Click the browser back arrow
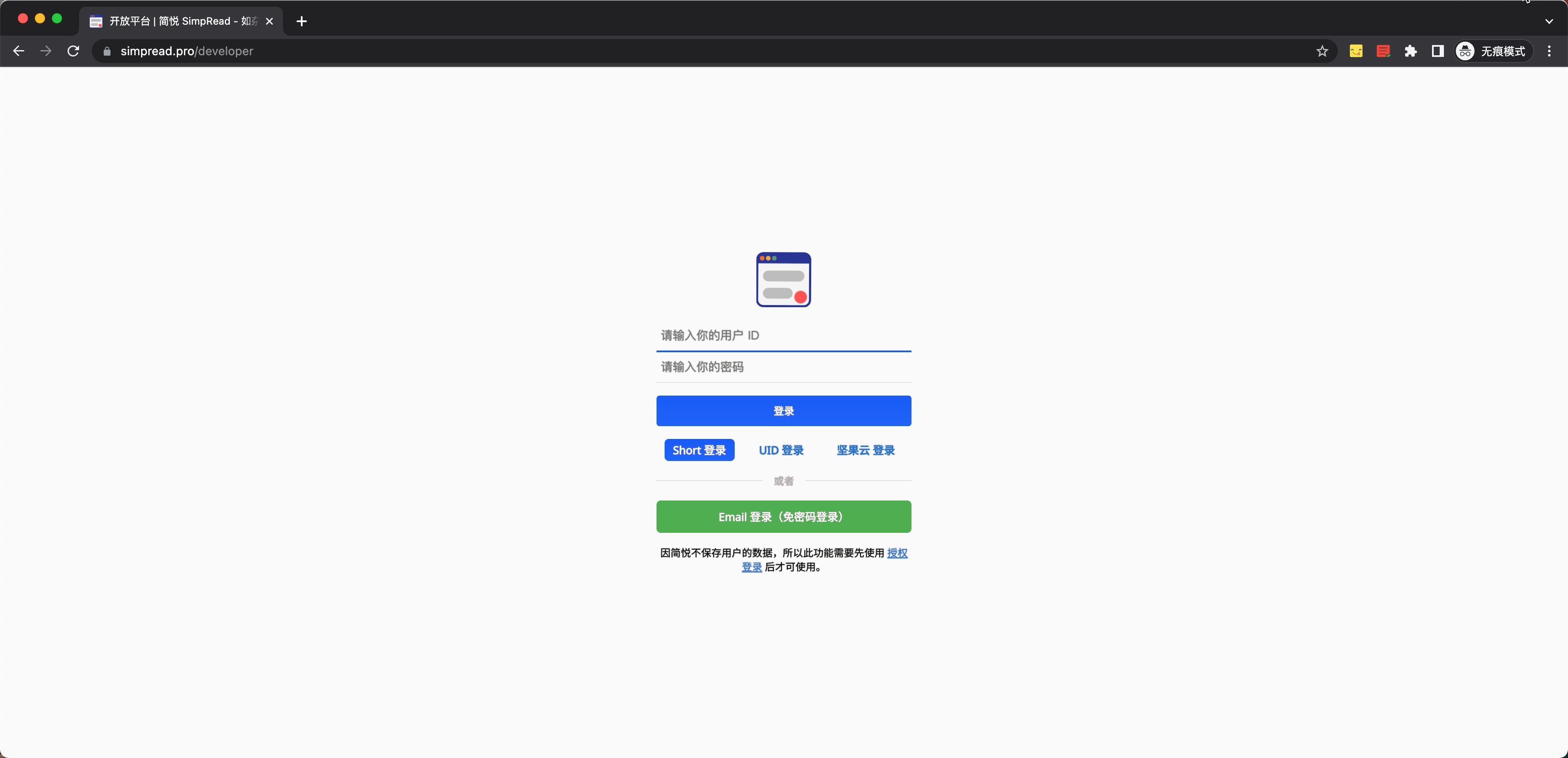 19,51
